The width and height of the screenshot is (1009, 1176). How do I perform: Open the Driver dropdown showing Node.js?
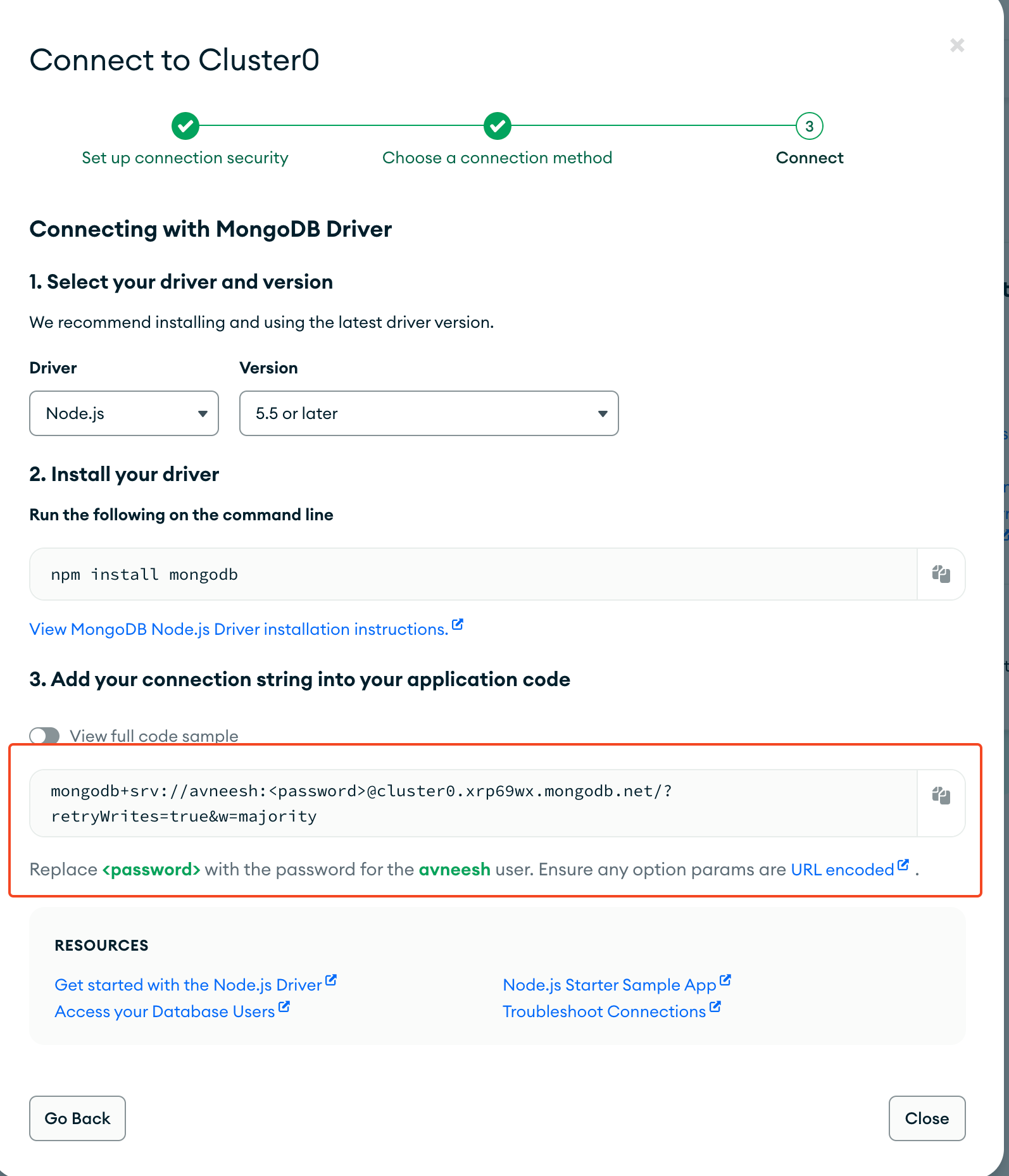[123, 413]
